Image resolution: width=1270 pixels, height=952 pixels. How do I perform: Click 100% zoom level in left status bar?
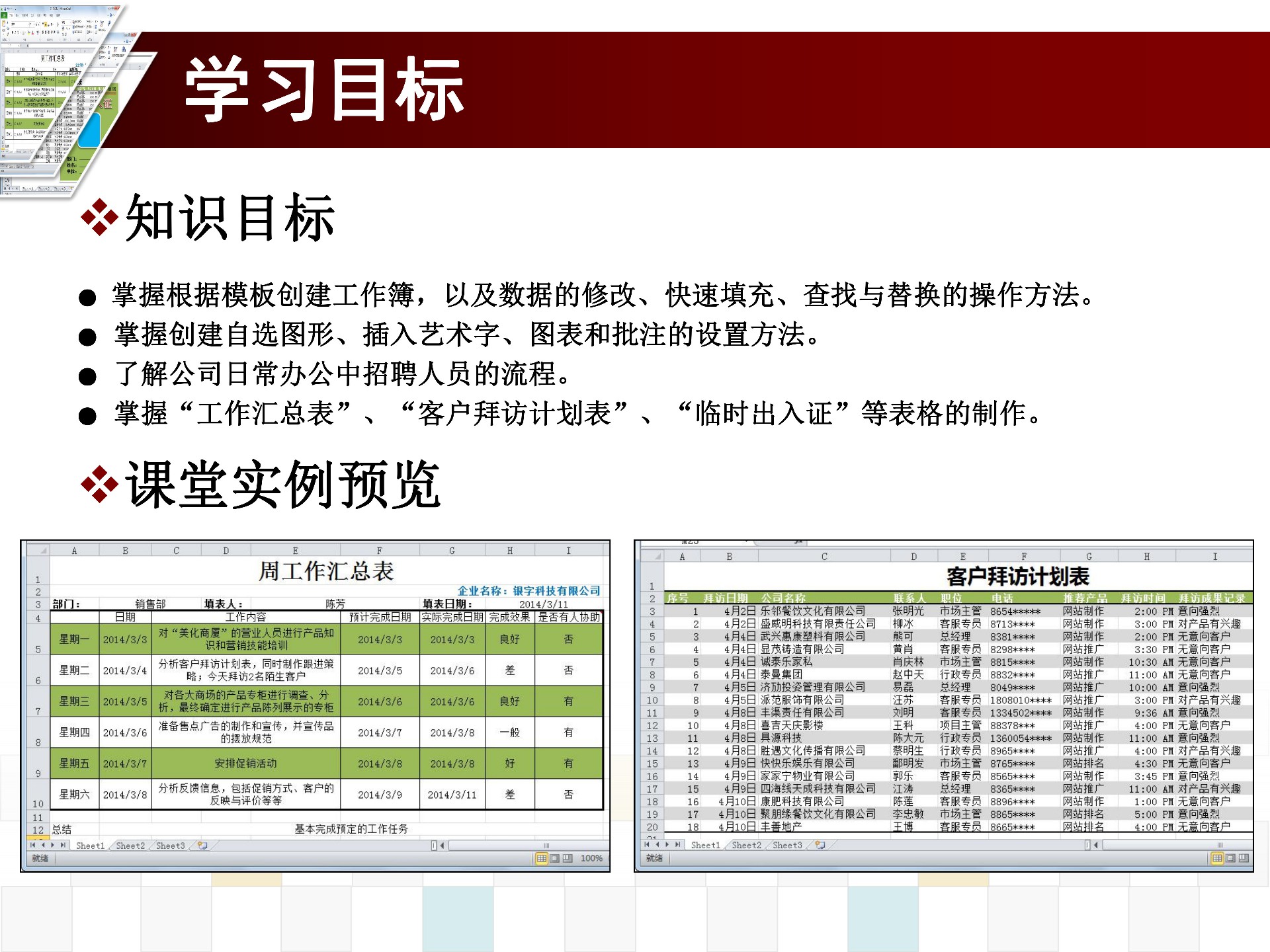pyautogui.click(x=591, y=858)
